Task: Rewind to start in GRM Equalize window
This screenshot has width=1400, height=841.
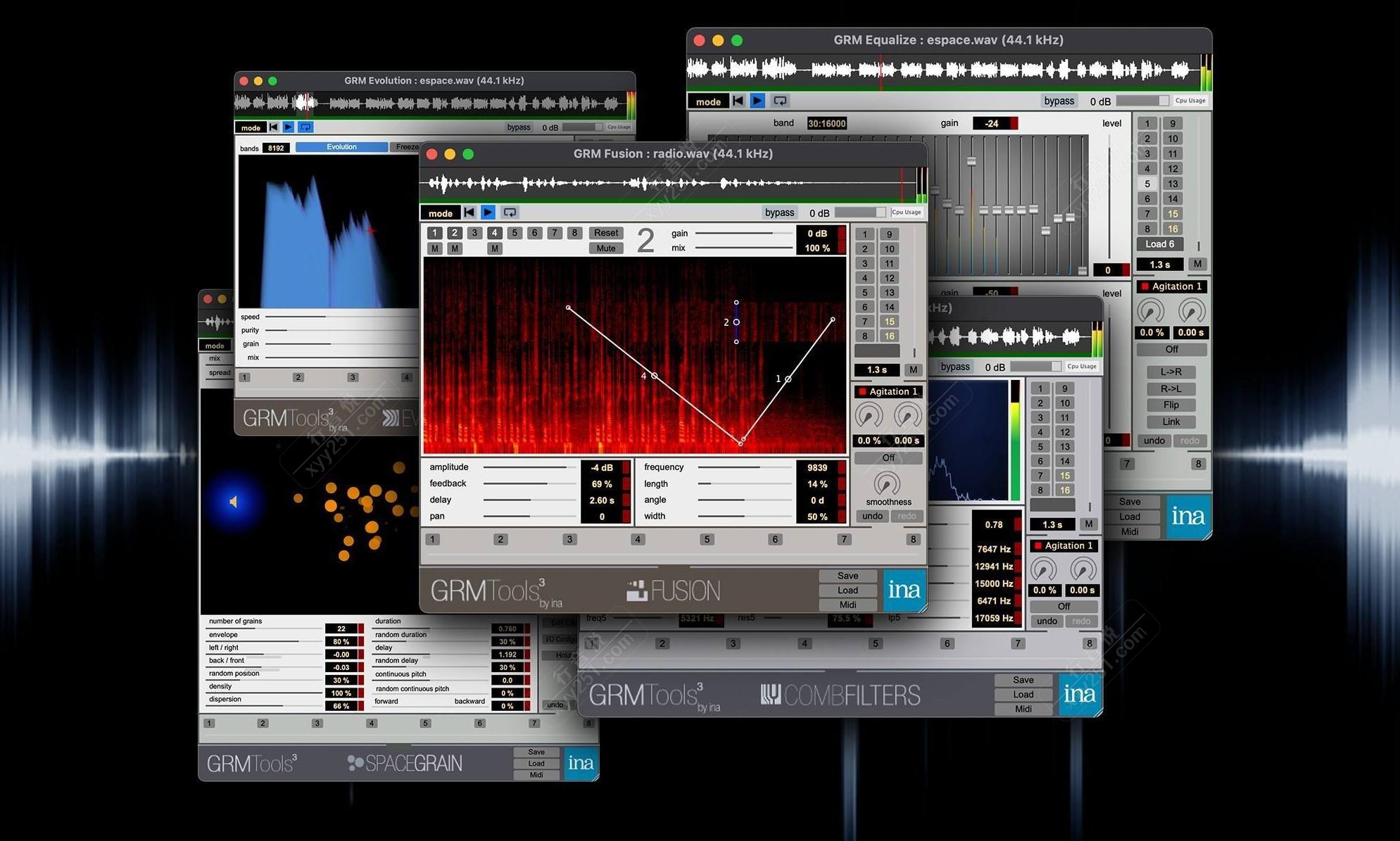Action: (x=738, y=101)
